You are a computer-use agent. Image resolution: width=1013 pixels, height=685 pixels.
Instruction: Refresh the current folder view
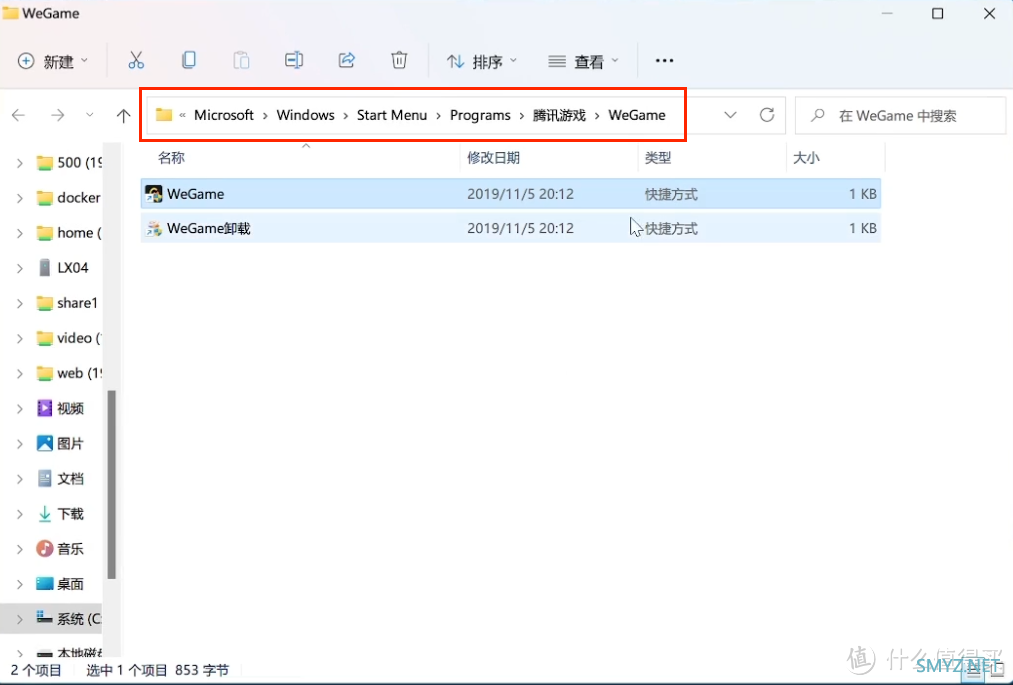pos(767,115)
